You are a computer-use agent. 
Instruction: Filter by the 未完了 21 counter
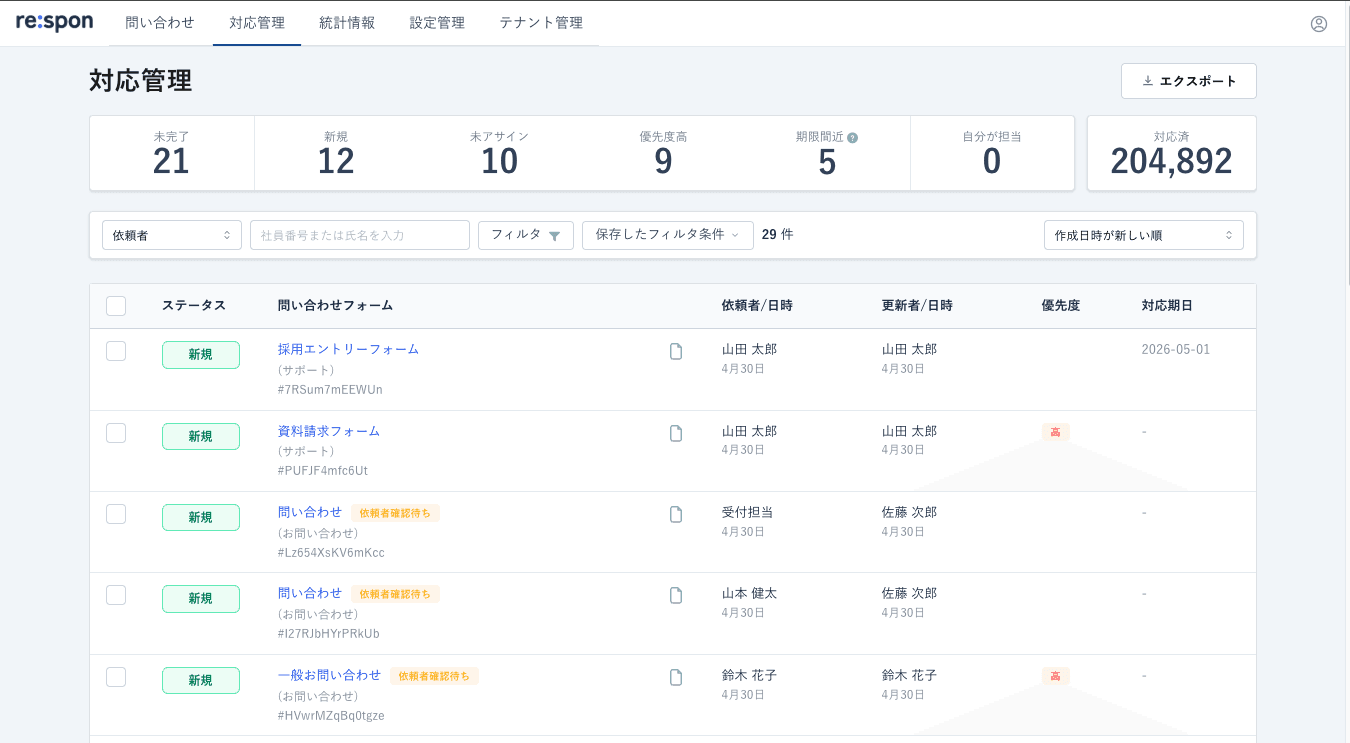coord(172,153)
